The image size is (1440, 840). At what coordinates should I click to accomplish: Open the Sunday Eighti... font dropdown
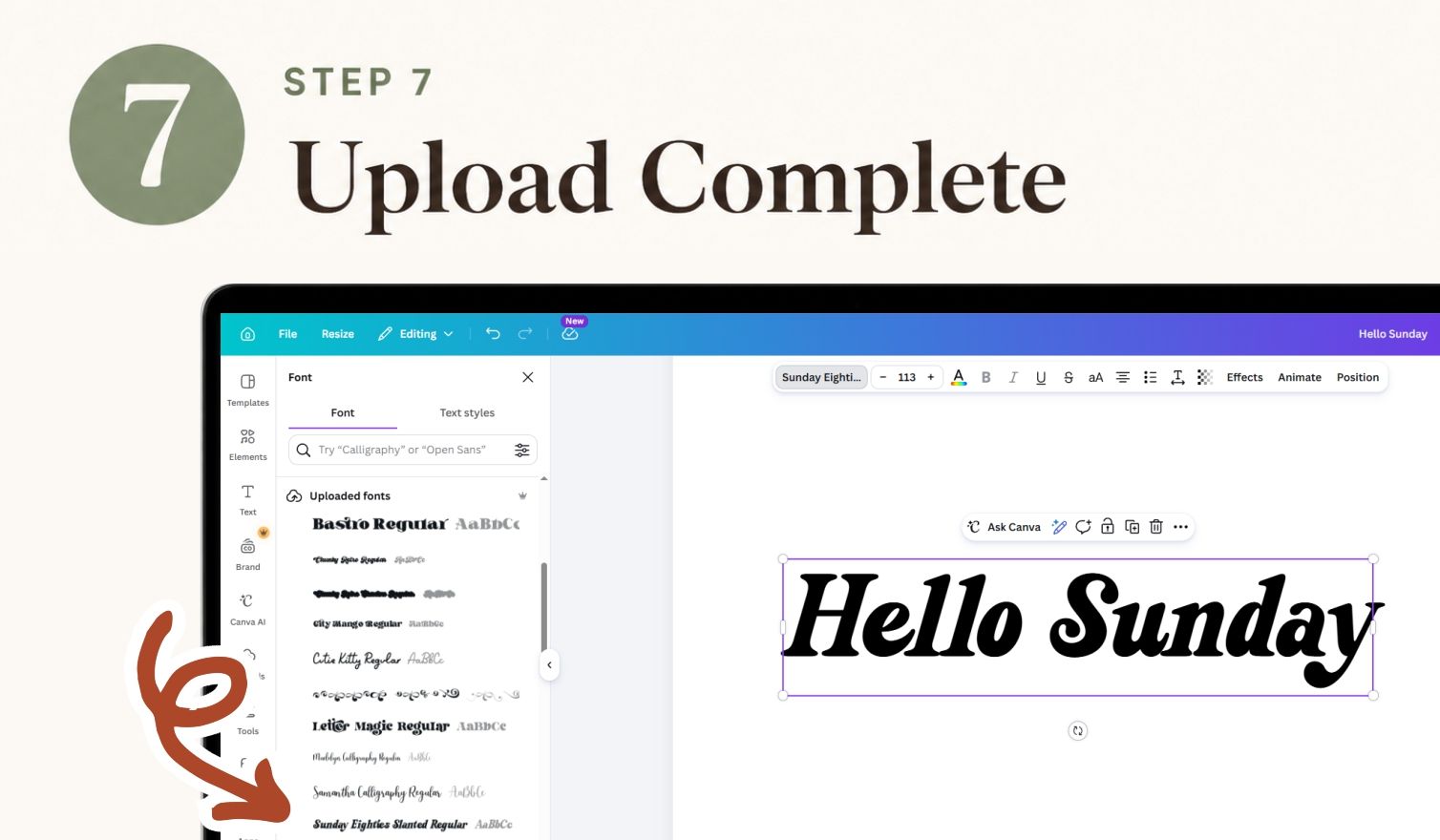821,377
